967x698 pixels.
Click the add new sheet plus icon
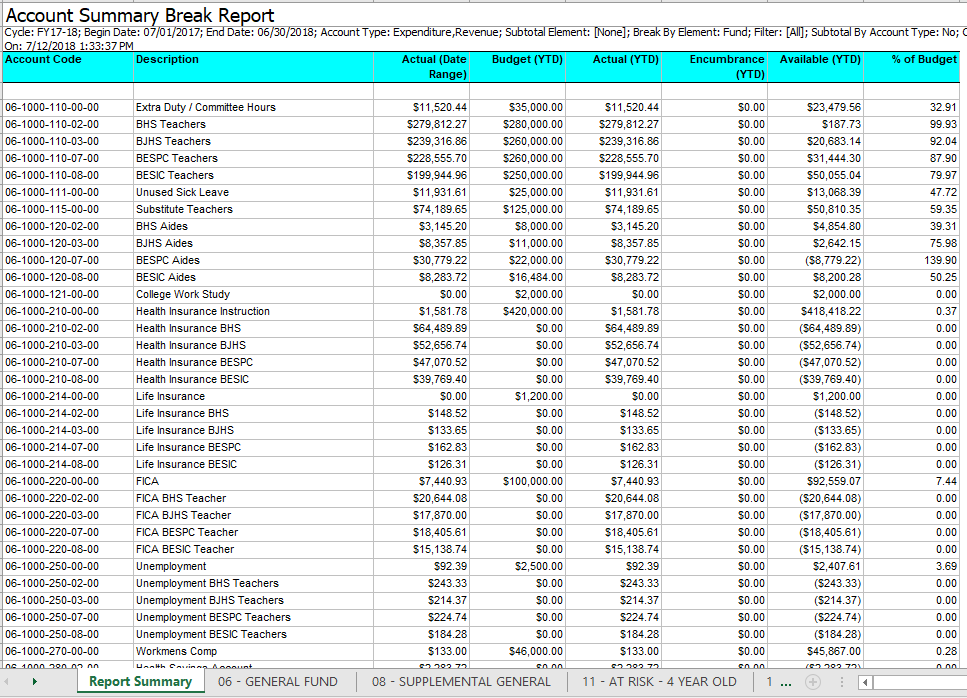click(x=812, y=682)
